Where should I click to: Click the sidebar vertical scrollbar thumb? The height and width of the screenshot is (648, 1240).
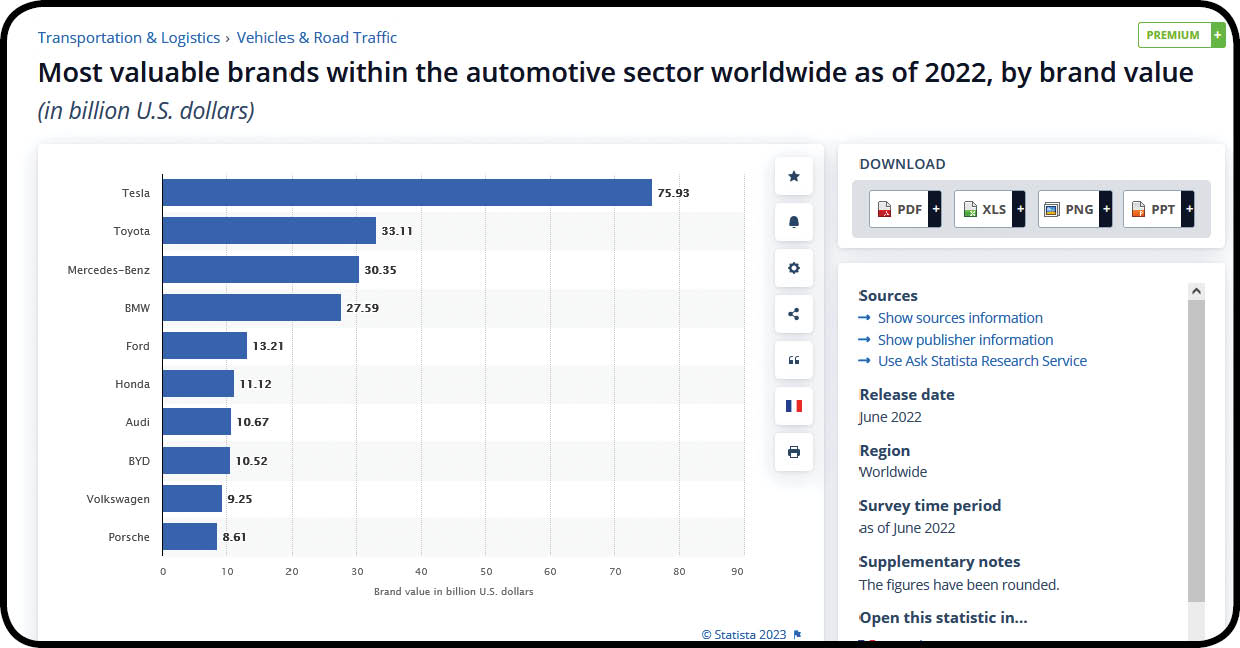pos(1196,450)
